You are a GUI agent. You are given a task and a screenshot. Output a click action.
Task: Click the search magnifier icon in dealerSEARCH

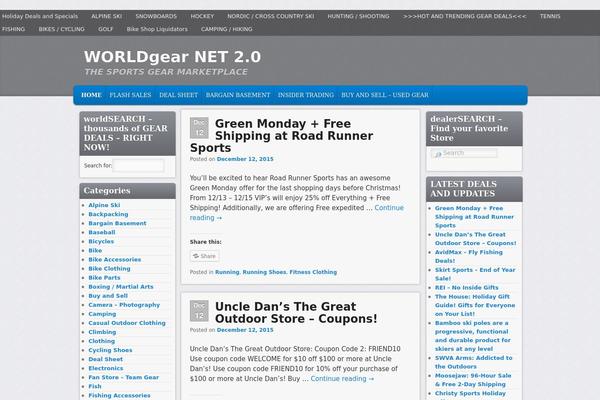pyautogui.click(x=438, y=154)
